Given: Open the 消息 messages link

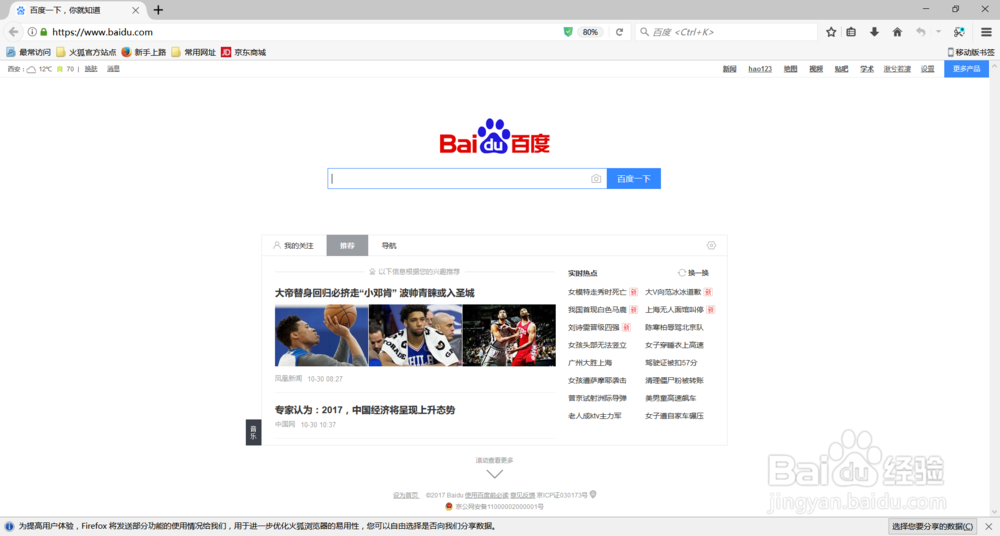Looking at the screenshot, I should 114,69.
